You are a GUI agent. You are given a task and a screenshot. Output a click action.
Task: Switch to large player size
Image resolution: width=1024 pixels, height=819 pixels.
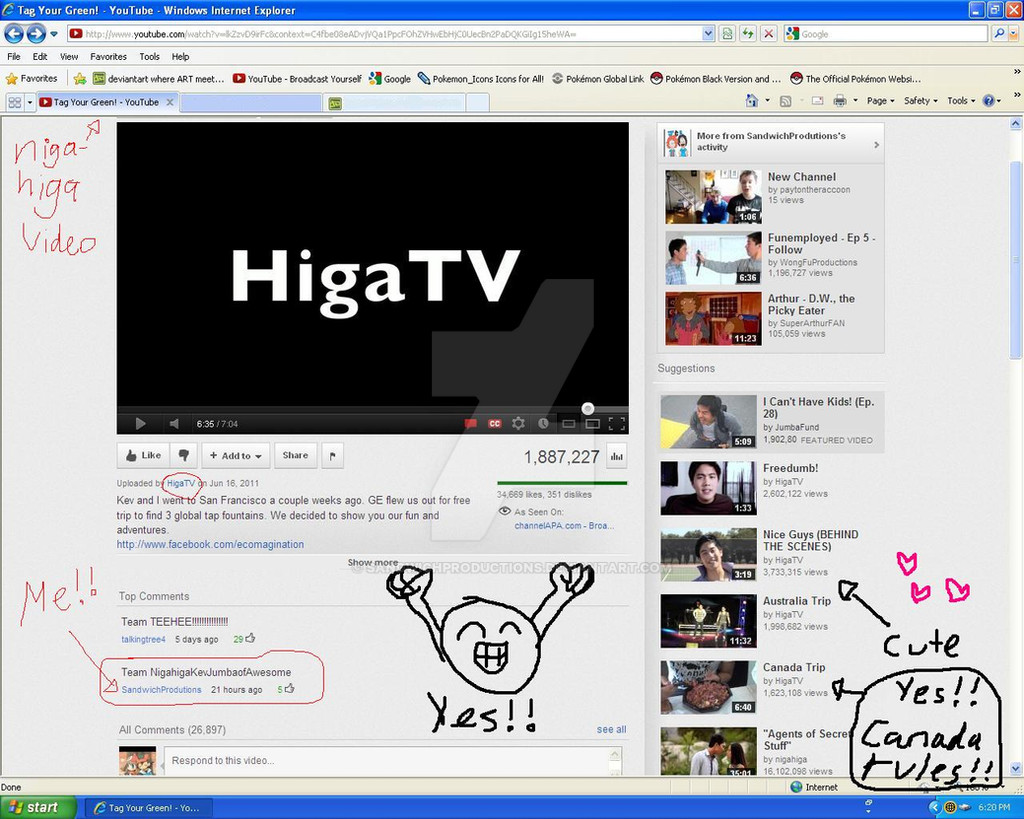click(592, 424)
